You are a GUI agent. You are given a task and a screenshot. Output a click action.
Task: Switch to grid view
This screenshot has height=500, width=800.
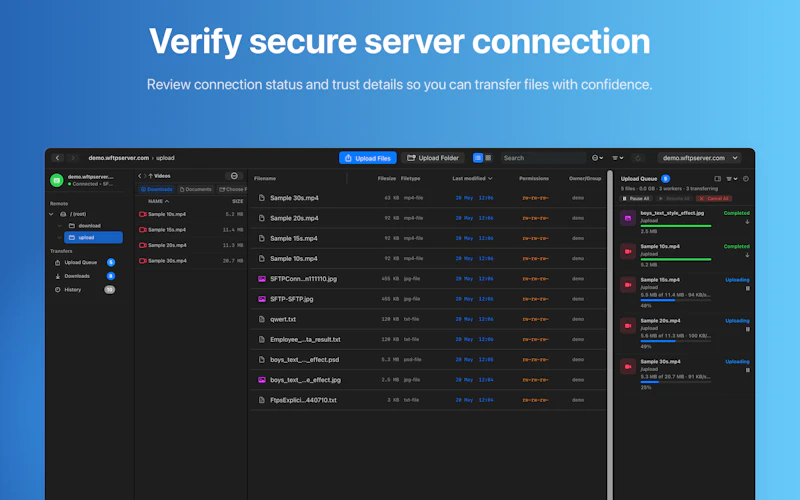coord(488,158)
